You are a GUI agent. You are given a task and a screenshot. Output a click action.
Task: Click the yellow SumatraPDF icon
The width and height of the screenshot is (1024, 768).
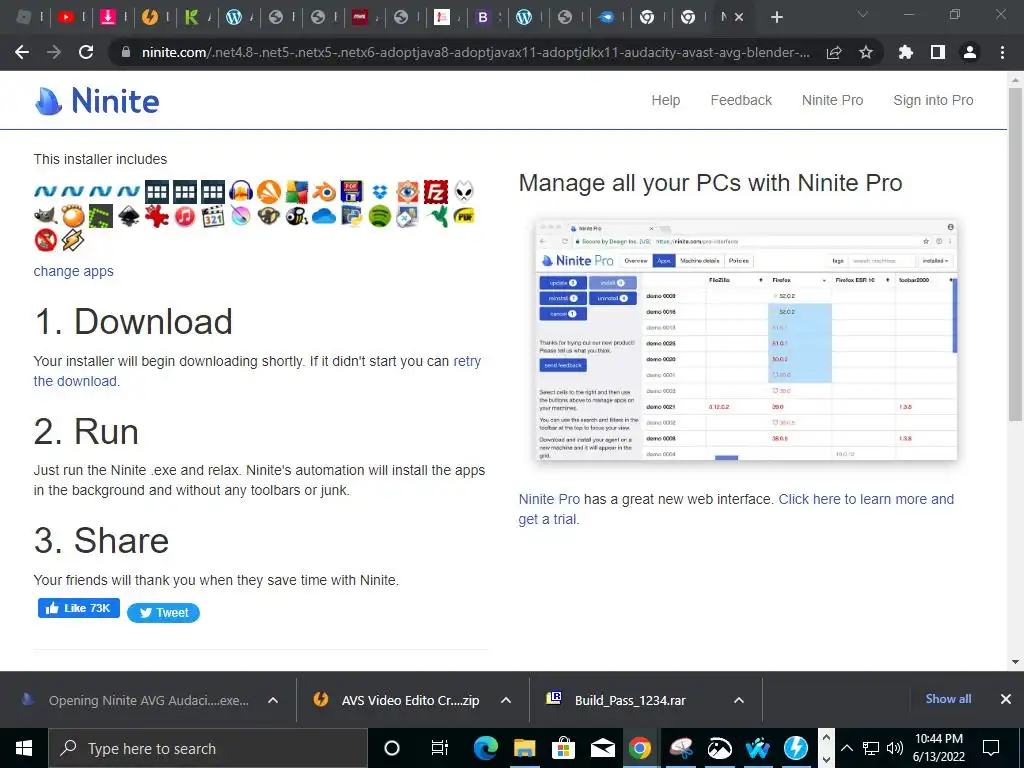pos(464,216)
